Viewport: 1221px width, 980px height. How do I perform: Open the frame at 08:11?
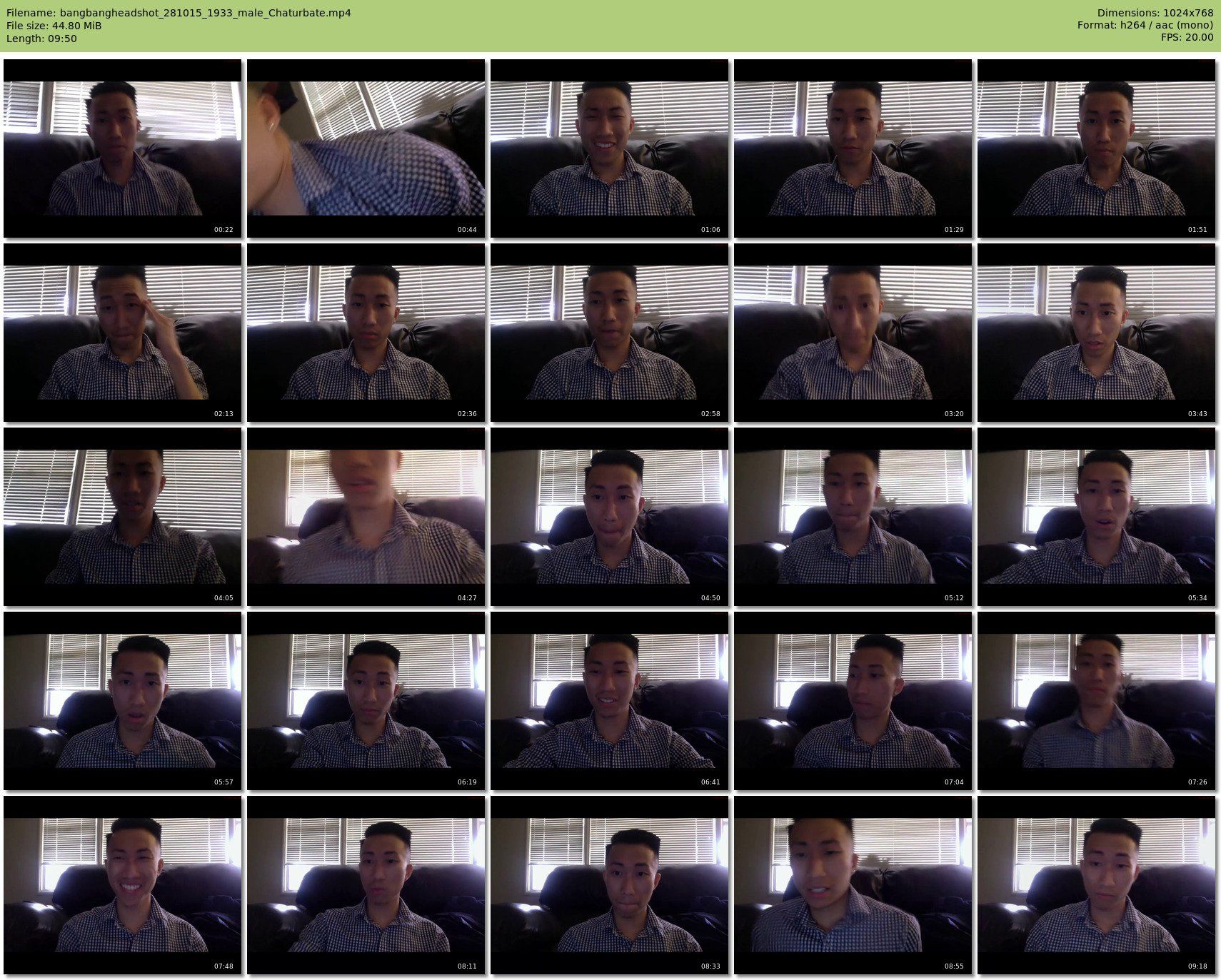point(366,885)
